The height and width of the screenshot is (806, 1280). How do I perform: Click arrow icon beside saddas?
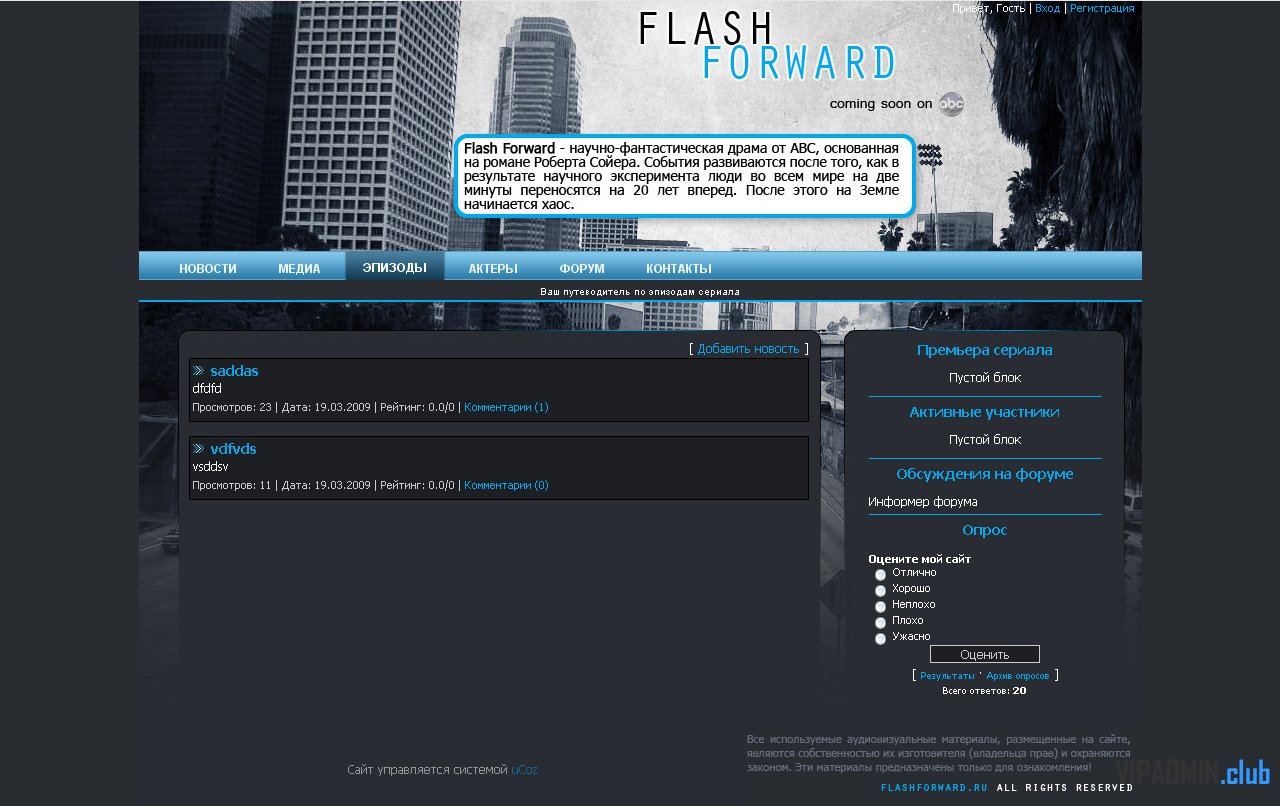[199, 371]
